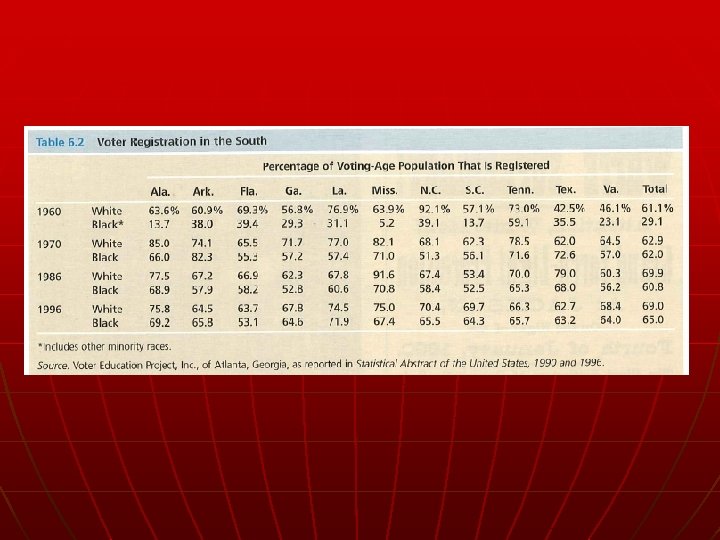
Task: Select the title 'Voter Registration in the South'
Action: coord(182,141)
